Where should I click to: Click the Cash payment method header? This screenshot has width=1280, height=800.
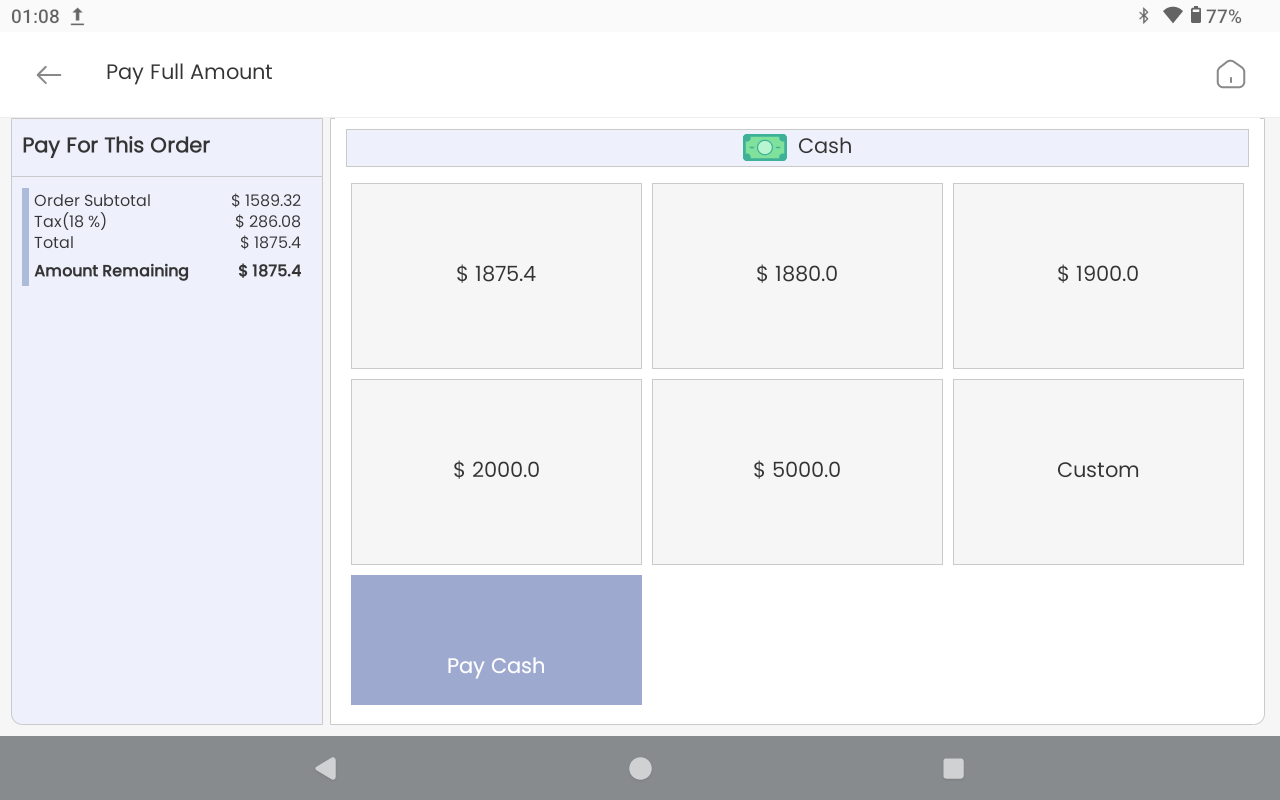coord(797,148)
